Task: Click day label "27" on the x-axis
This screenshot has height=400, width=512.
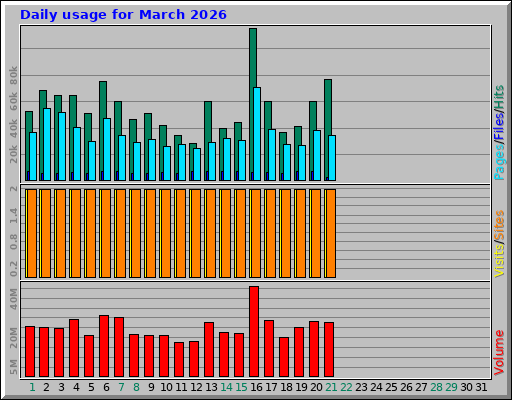Action: (421, 387)
